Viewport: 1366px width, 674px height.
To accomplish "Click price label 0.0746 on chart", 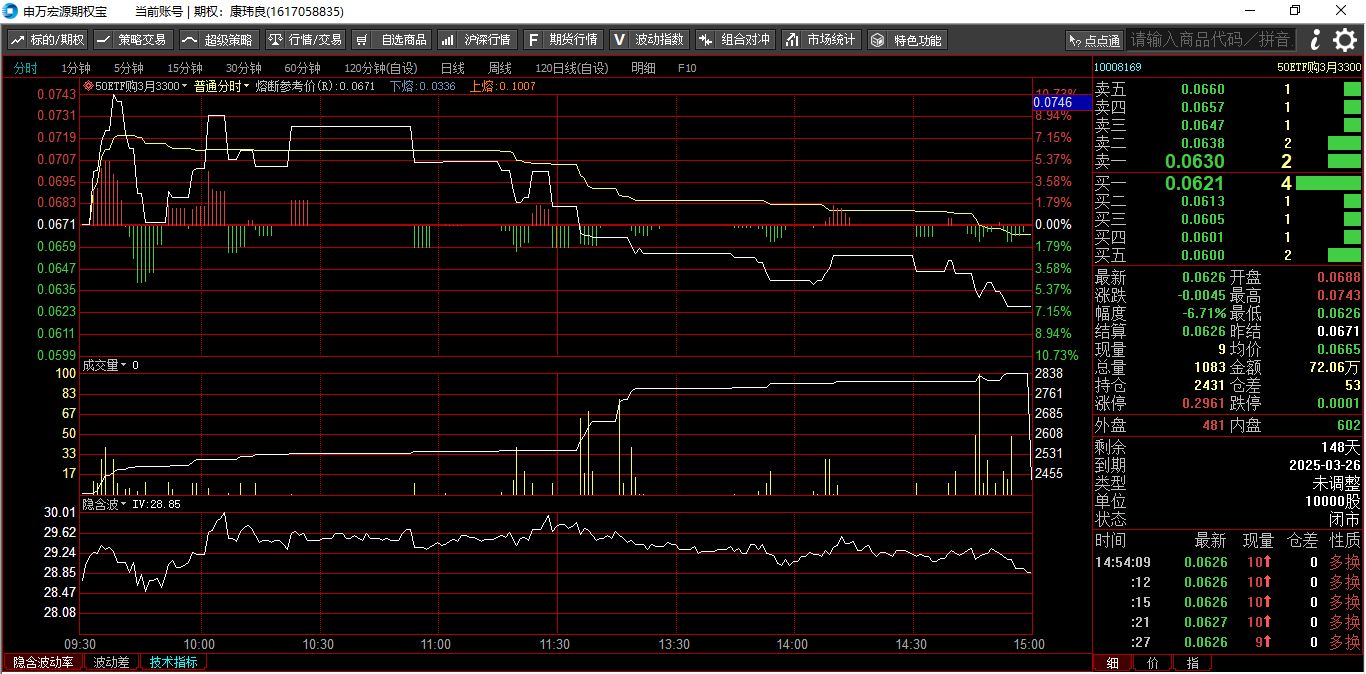I will pos(1063,102).
